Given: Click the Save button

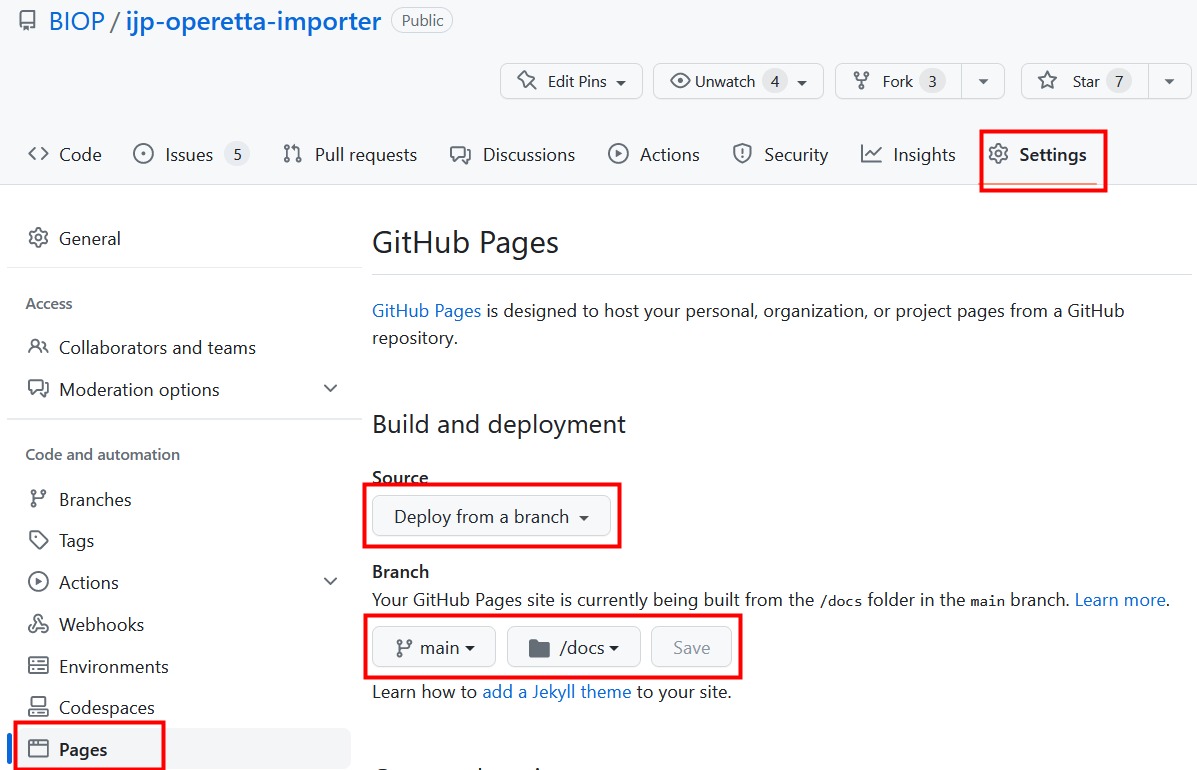Looking at the screenshot, I should click(692, 647).
